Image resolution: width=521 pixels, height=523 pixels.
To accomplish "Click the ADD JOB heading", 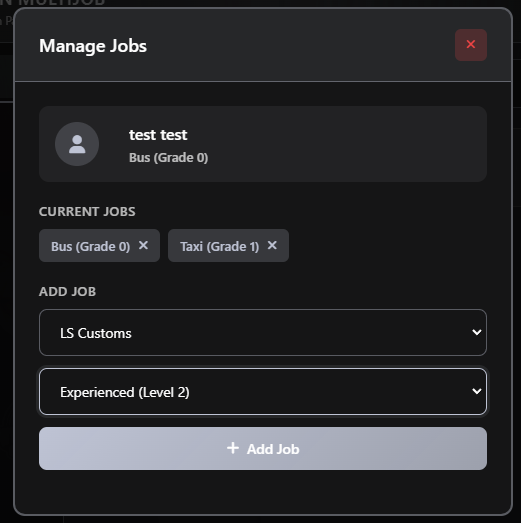I will (x=68, y=292).
